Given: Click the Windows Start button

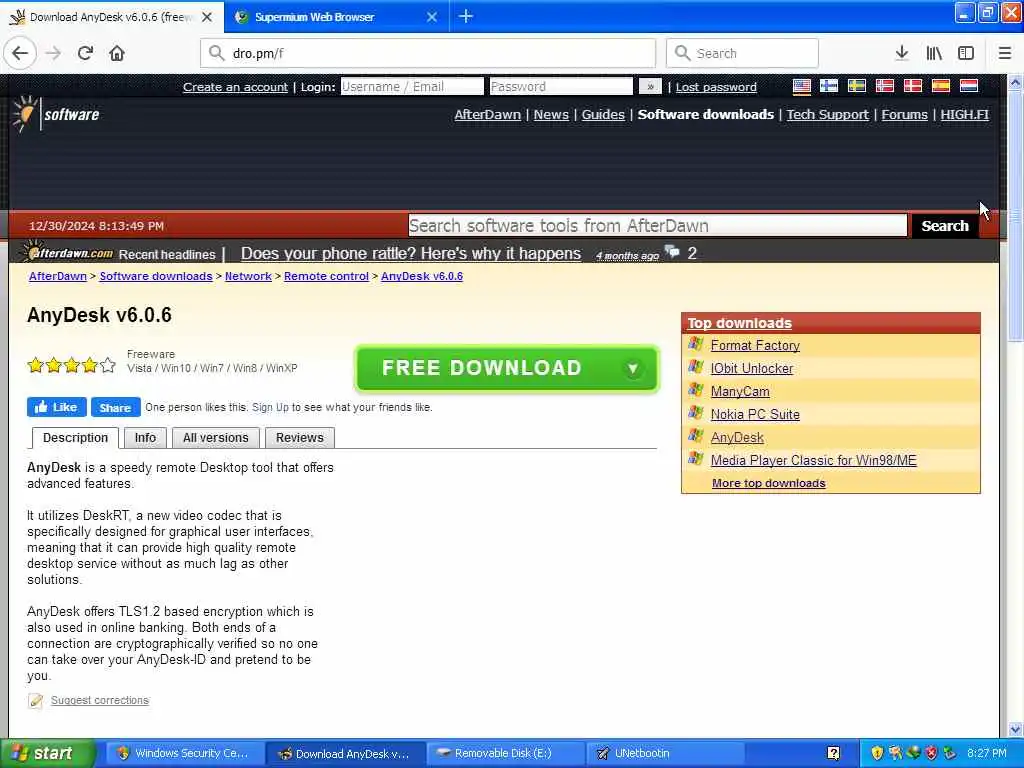Looking at the screenshot, I should [48, 753].
